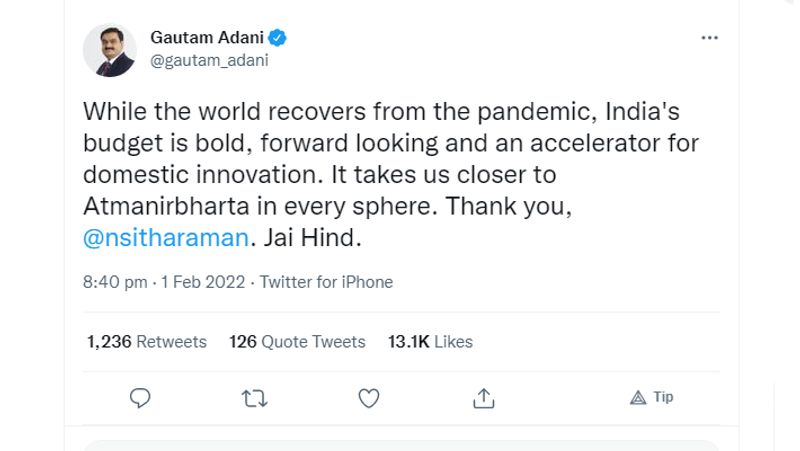Open the @gautam_adani handle
This screenshot has width=800, height=451.
(x=209, y=60)
